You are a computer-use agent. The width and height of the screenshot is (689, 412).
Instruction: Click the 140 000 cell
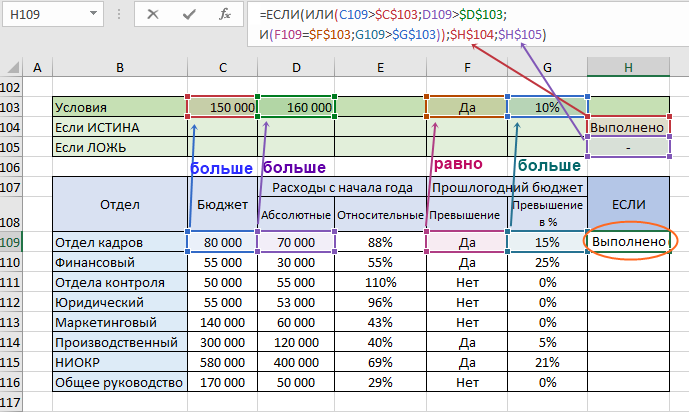222,322
